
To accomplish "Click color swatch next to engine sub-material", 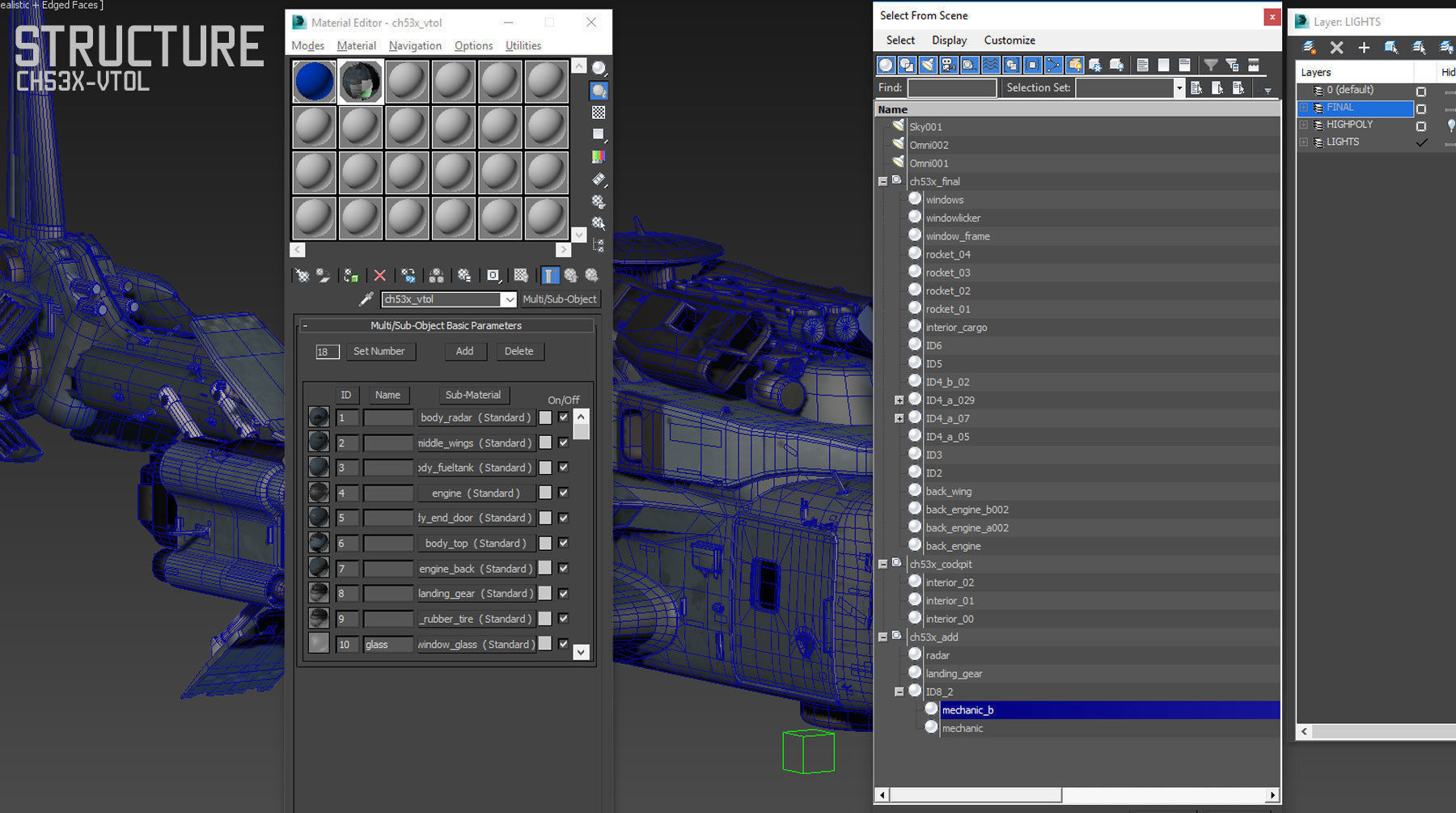I will (545, 493).
